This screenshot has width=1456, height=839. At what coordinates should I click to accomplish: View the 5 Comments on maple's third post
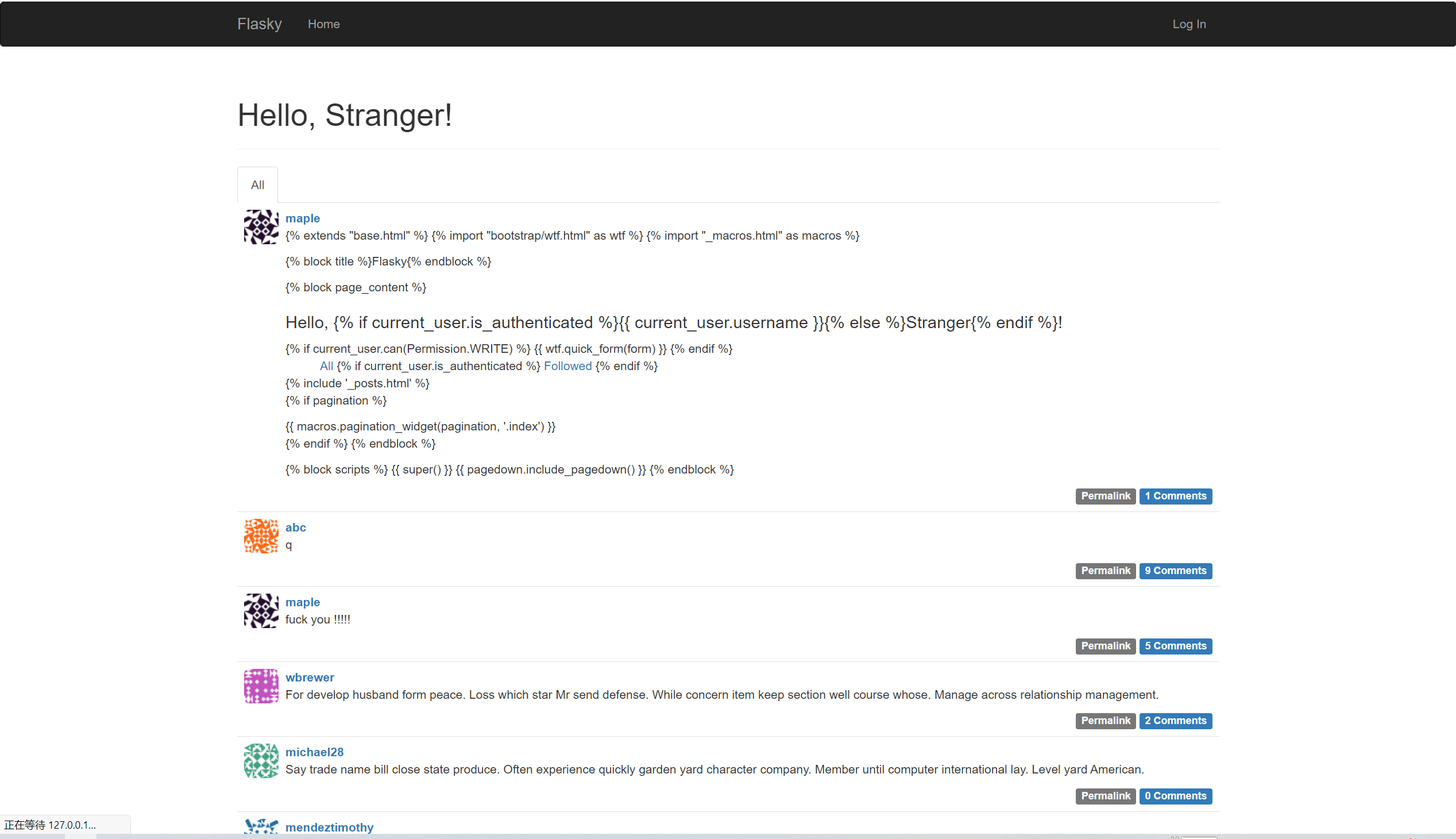(1176, 646)
